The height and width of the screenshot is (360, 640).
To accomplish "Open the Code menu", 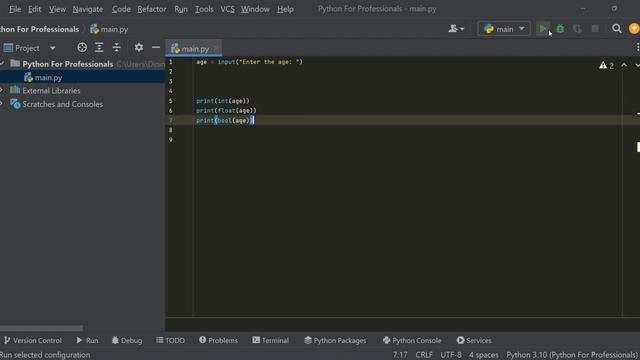I will [121, 9].
